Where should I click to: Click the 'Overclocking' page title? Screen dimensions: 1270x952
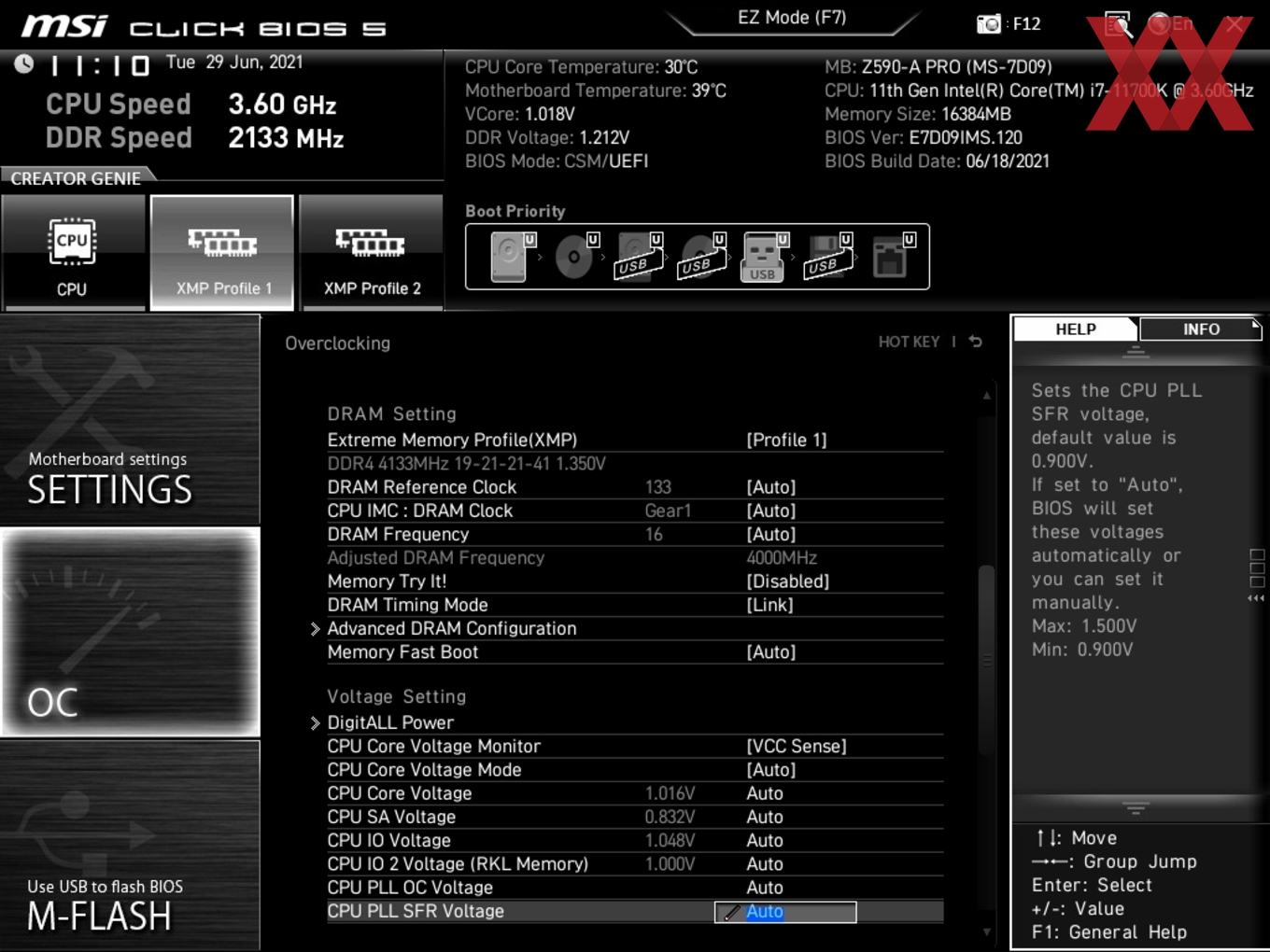[337, 343]
